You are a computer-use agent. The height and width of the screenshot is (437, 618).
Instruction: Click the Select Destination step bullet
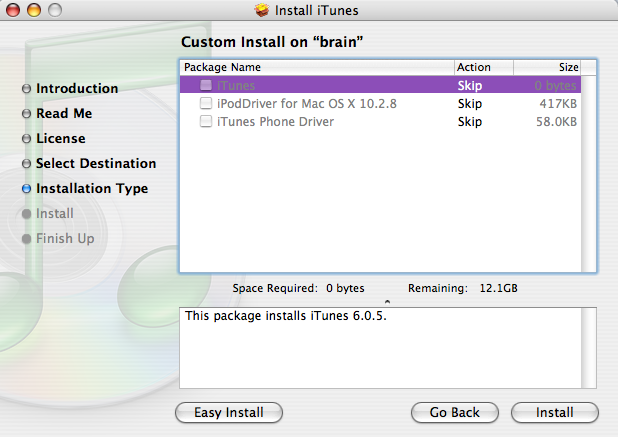click(26, 164)
